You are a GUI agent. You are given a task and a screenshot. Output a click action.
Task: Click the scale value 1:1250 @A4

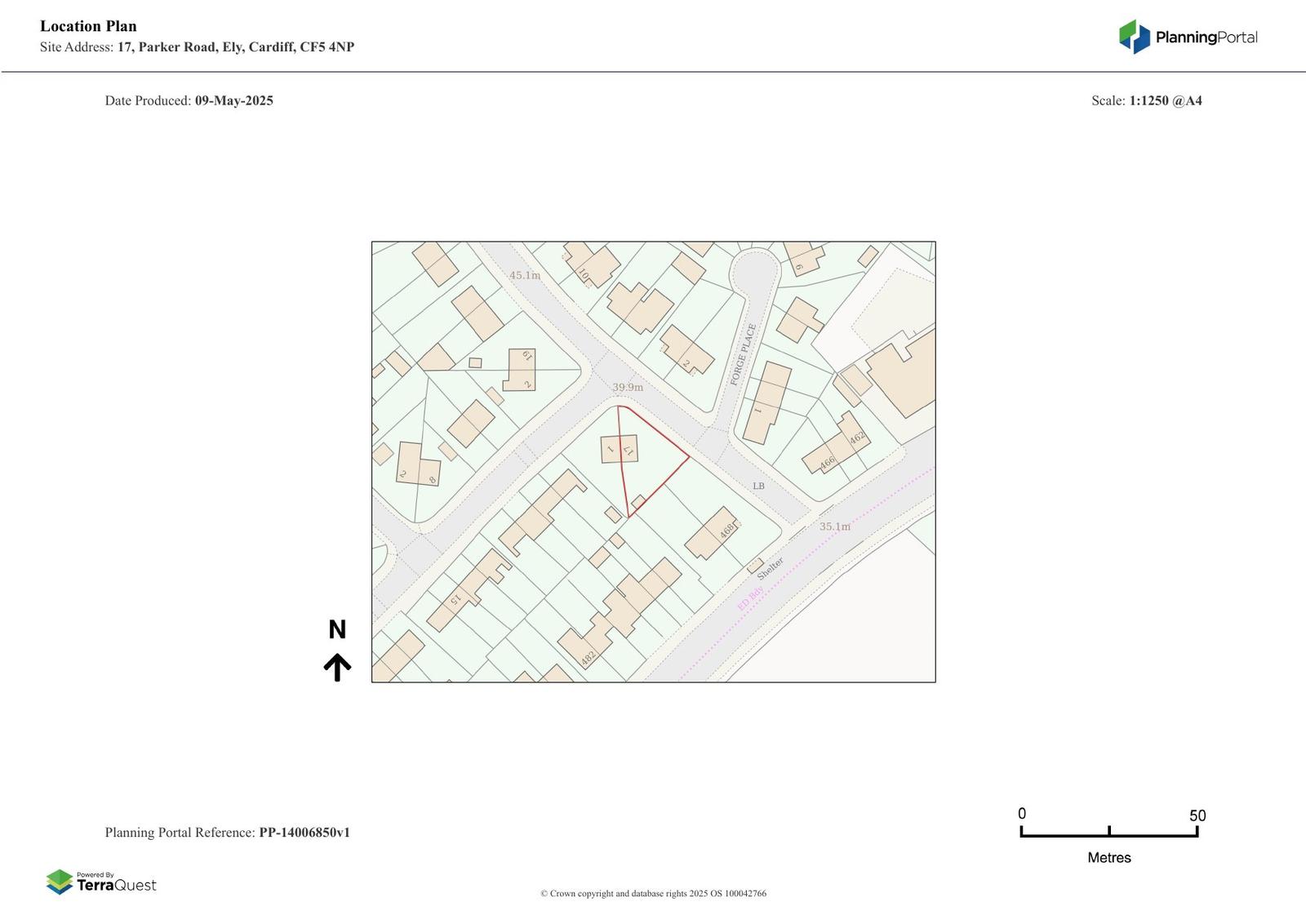coord(1165,100)
